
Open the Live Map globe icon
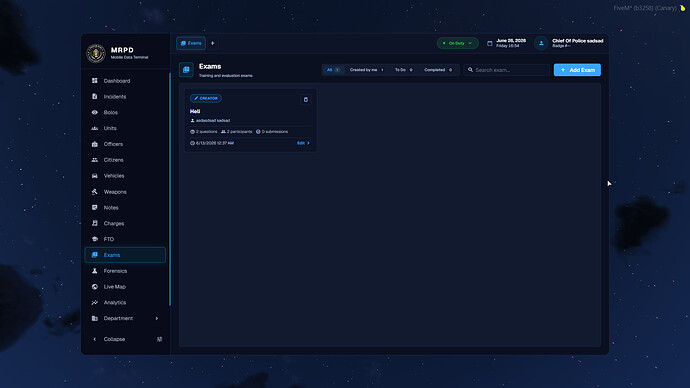click(95, 287)
